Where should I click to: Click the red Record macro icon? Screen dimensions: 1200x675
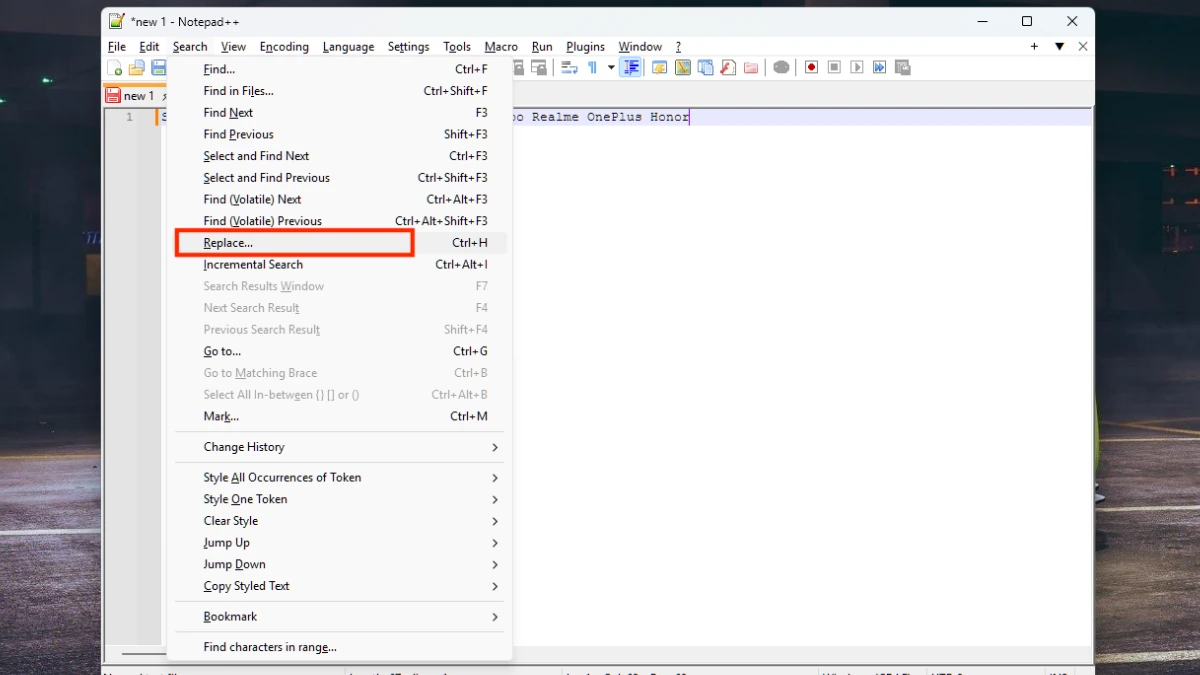tap(812, 68)
